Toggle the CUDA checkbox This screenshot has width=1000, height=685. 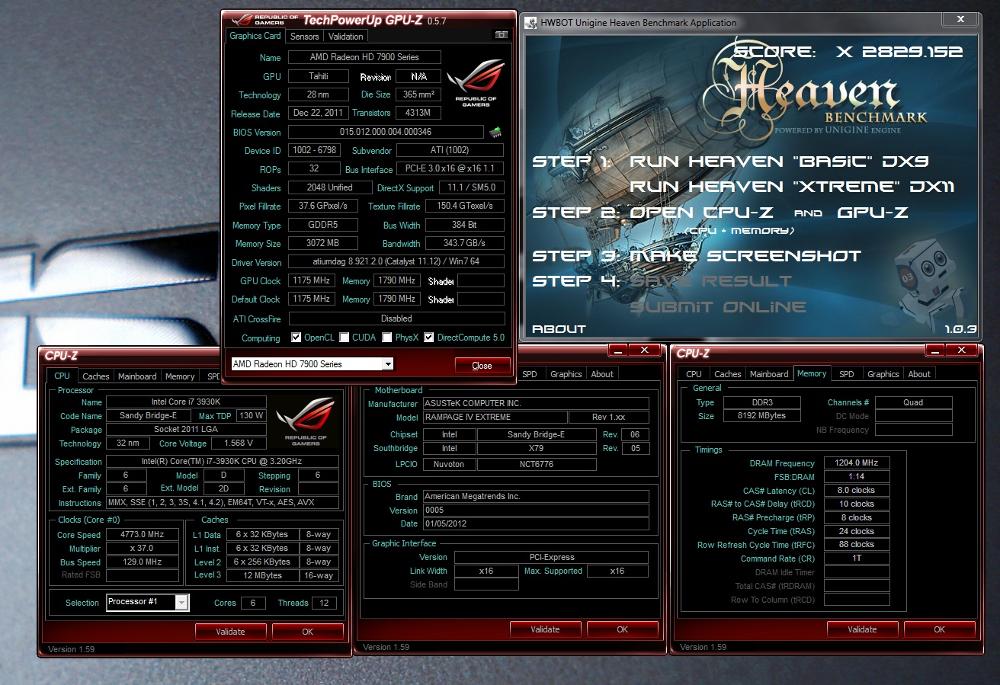click(x=344, y=337)
